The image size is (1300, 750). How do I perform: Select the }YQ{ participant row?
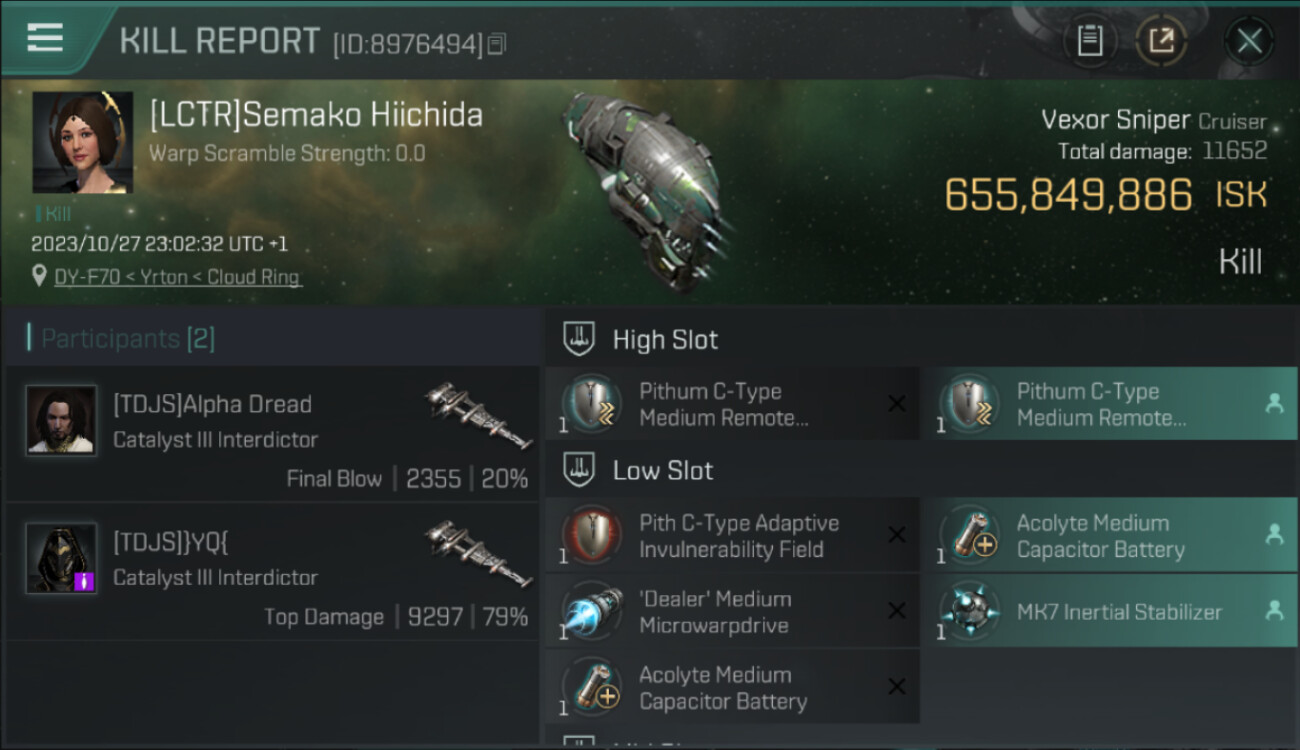click(x=272, y=572)
